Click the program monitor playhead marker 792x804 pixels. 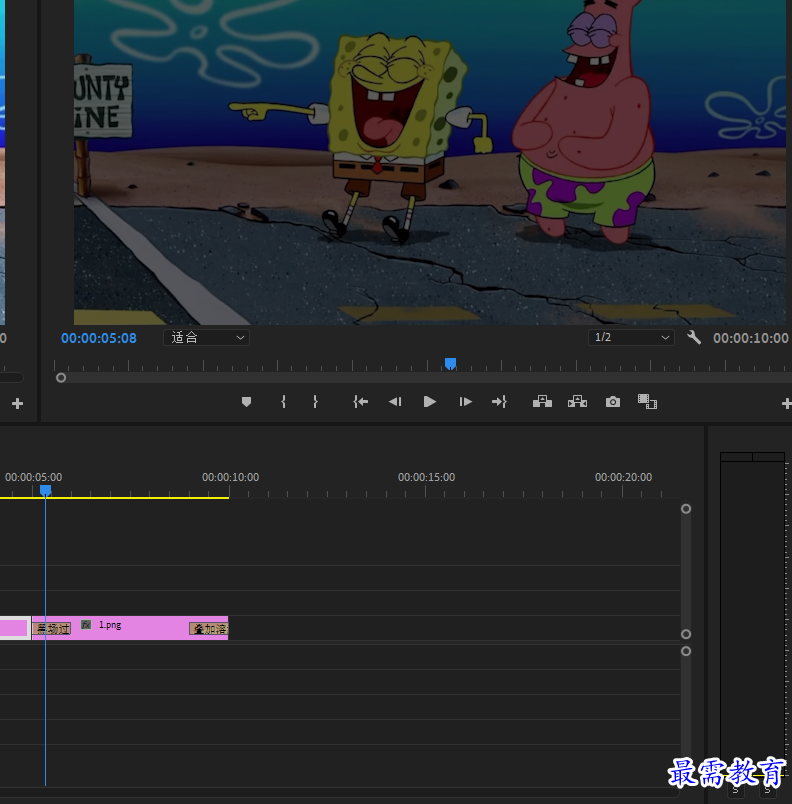tap(450, 364)
